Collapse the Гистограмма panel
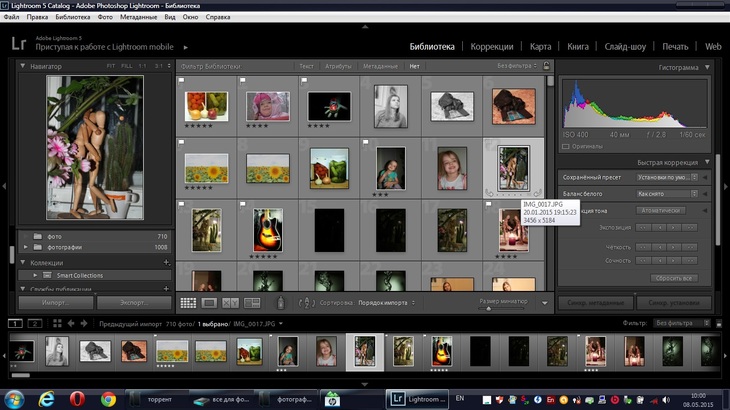The image size is (730, 410). click(x=707, y=67)
